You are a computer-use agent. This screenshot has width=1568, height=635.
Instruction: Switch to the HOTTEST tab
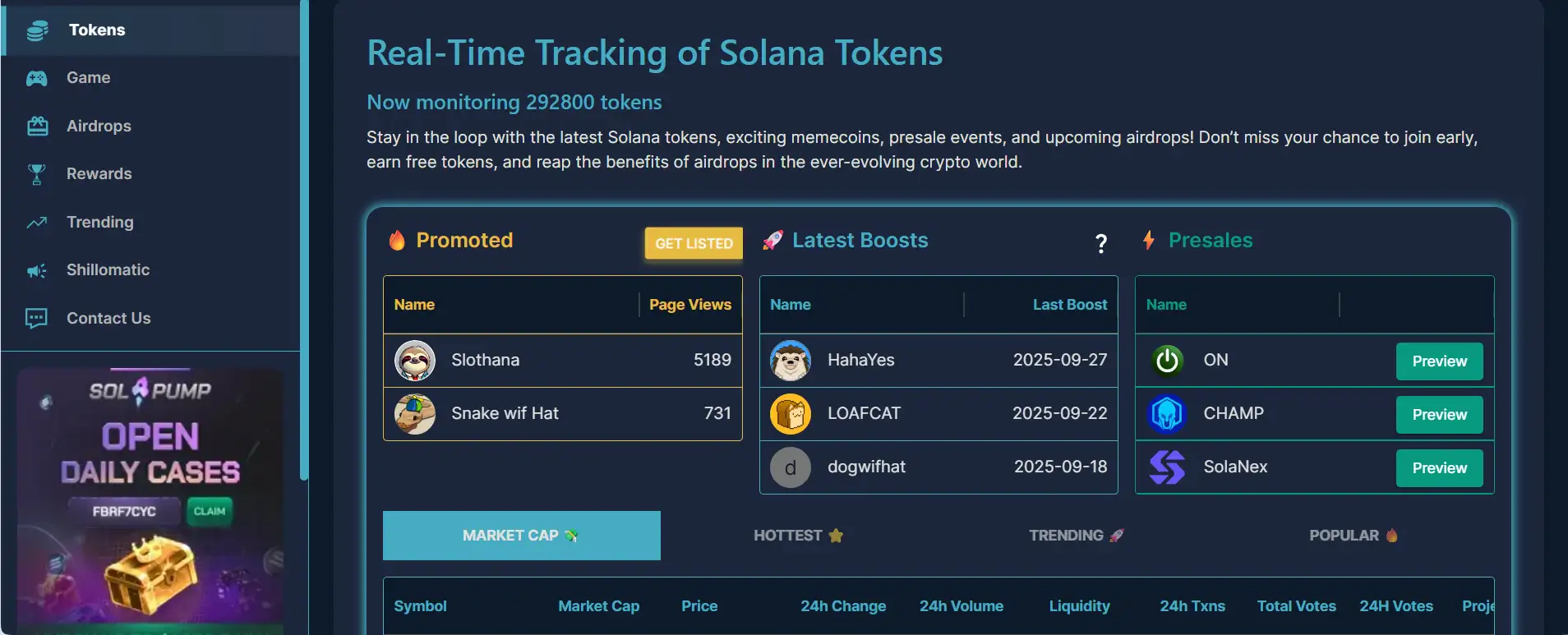(798, 536)
